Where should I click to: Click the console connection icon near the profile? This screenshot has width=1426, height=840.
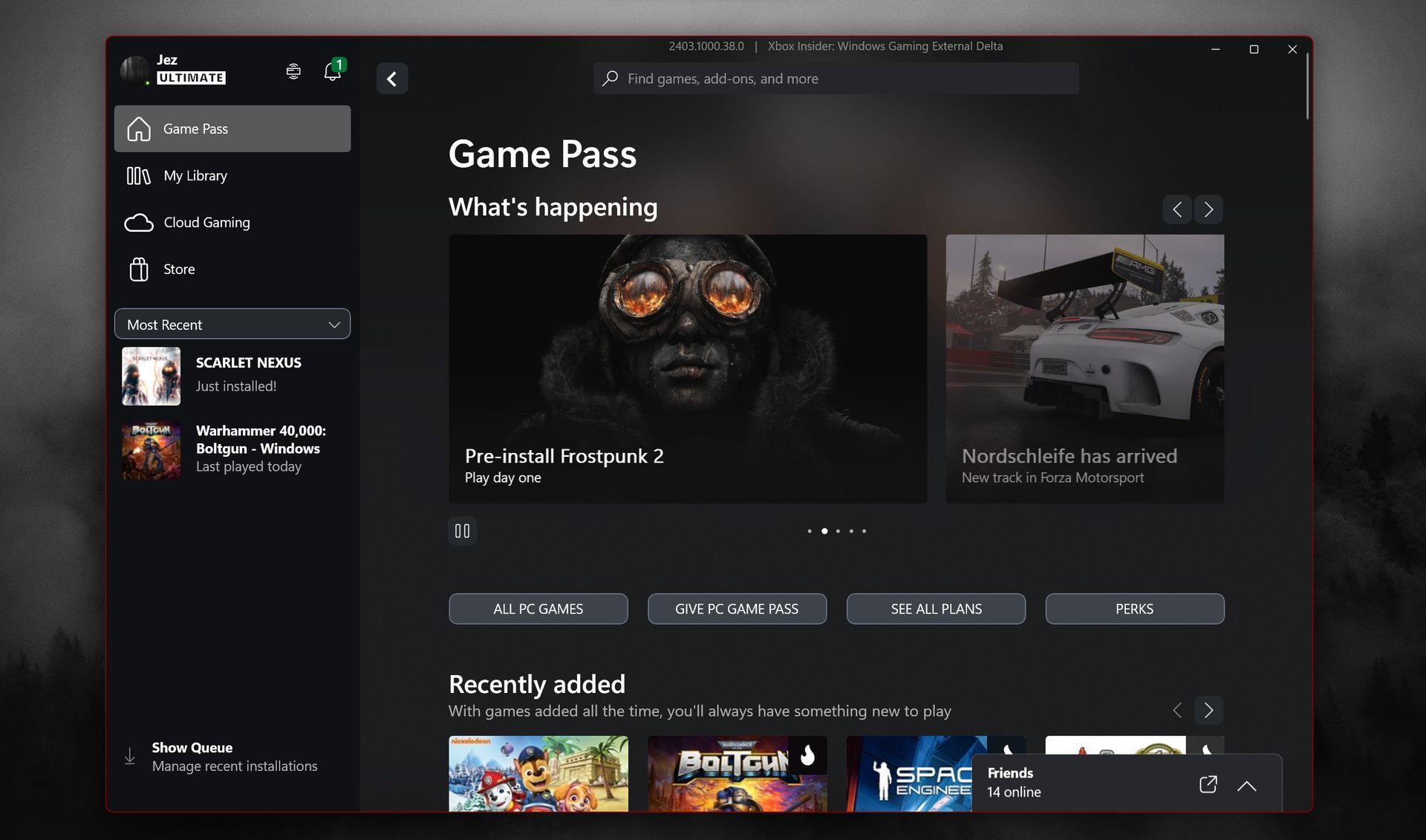(293, 71)
